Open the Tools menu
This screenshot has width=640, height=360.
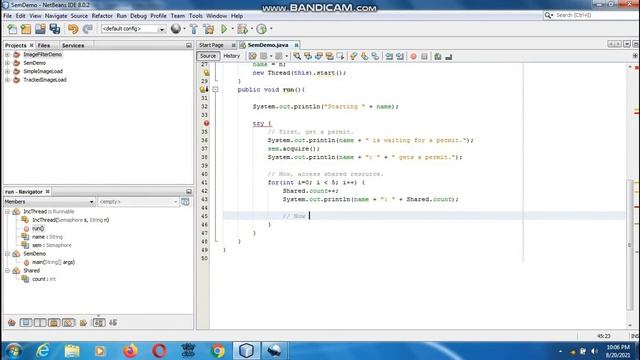pyautogui.click(x=196, y=16)
